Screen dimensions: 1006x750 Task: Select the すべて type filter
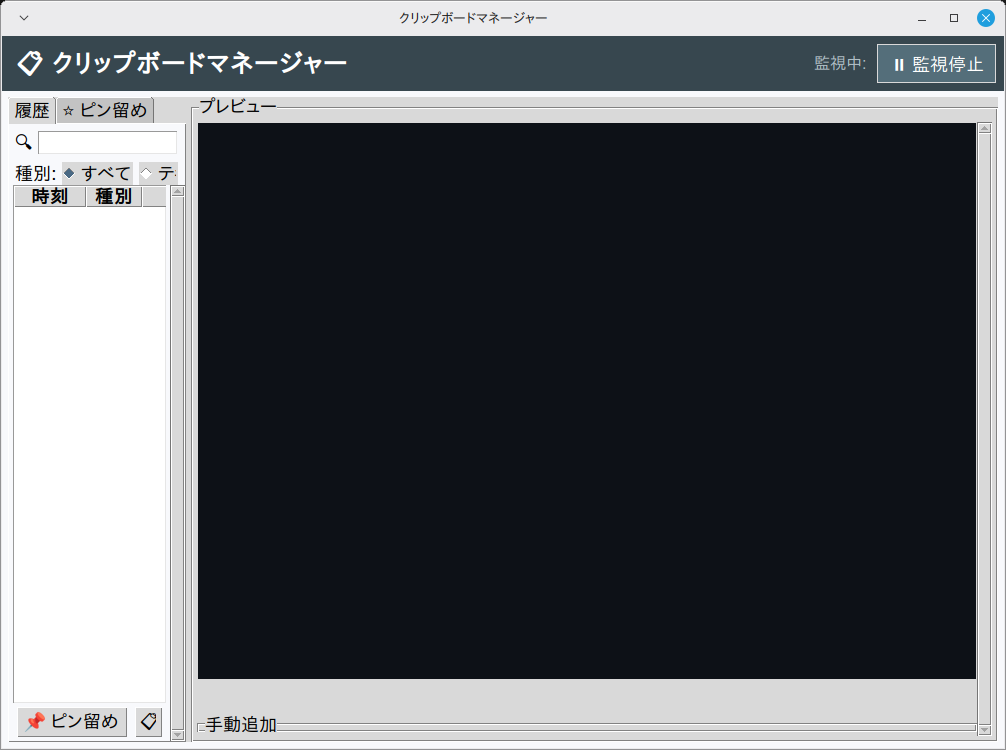pyautogui.click(x=98, y=173)
